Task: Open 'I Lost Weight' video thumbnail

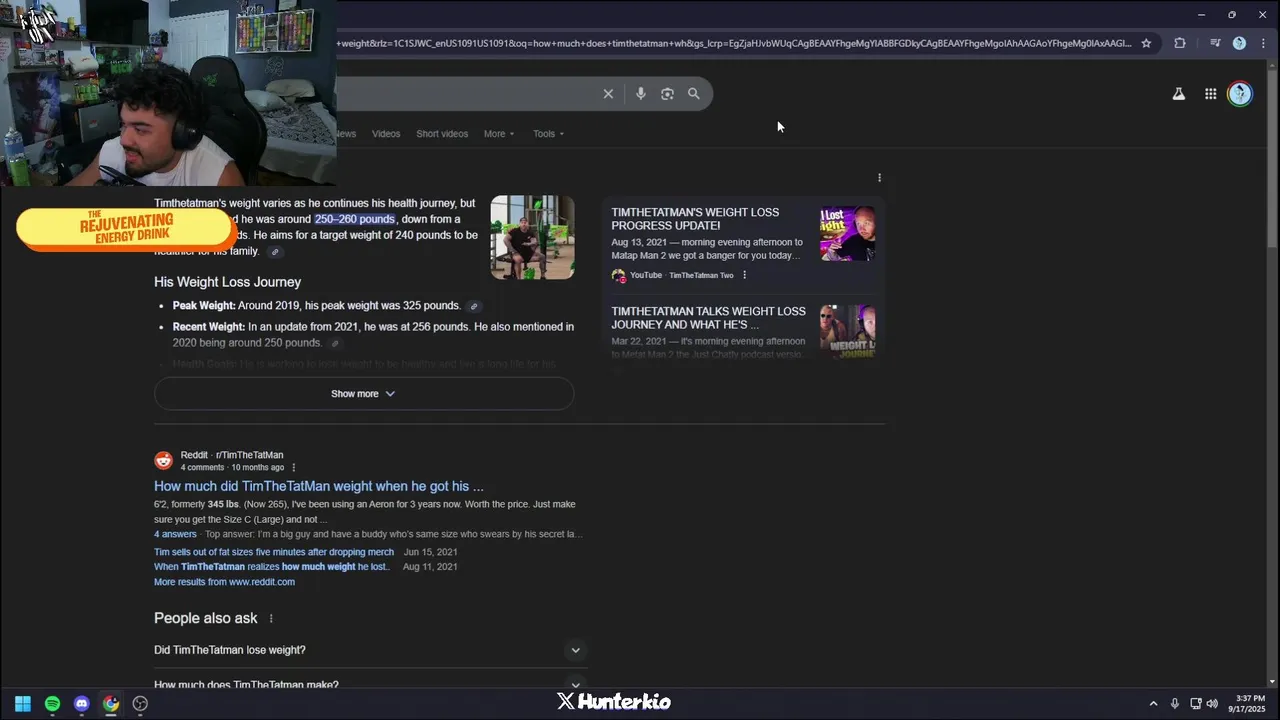Action: click(848, 234)
